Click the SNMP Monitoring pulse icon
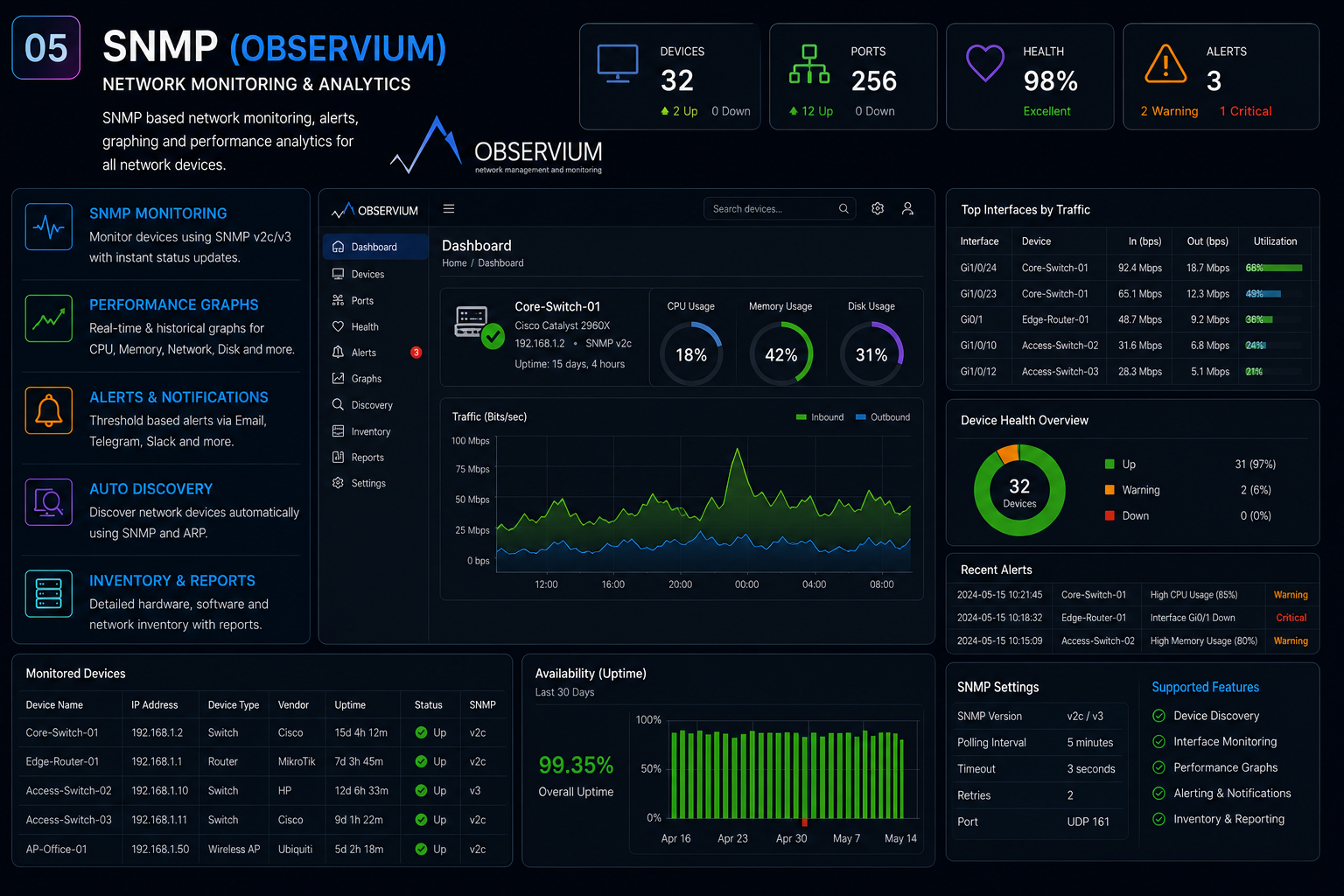 click(x=49, y=227)
